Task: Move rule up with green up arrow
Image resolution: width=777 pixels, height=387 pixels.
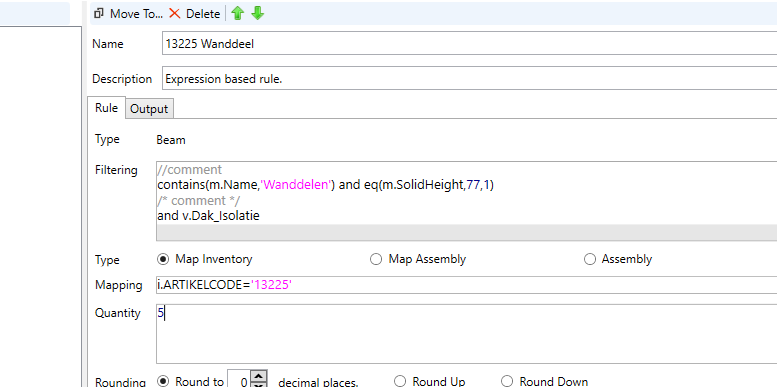Action: point(238,13)
